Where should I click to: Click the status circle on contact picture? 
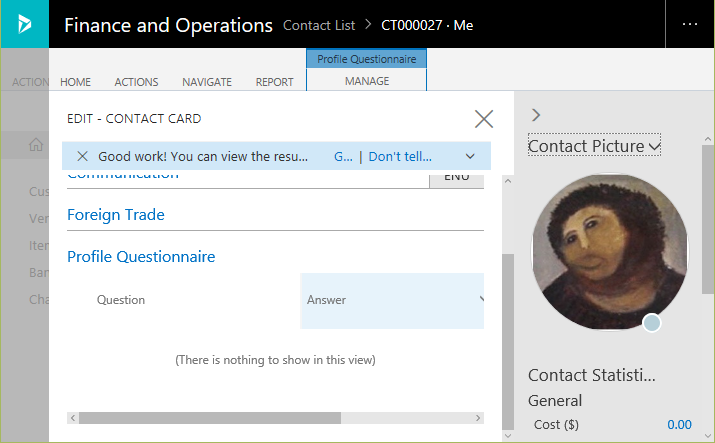[652, 323]
